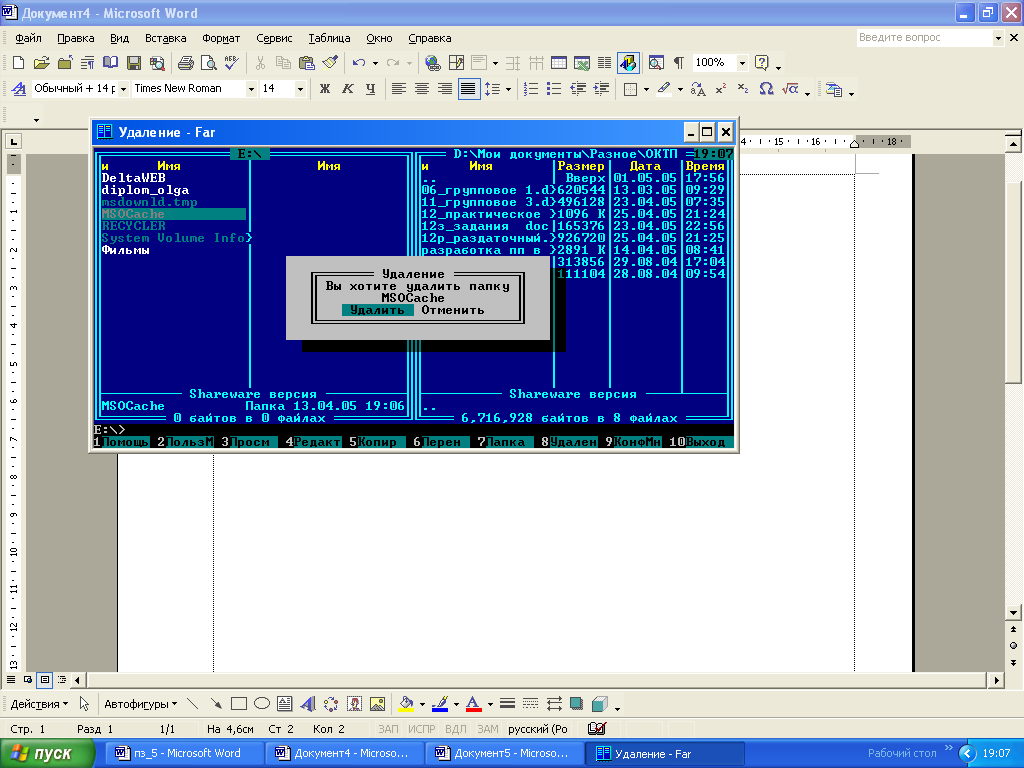
Task: Open the Автофигуры dropdown menu
Action: pyautogui.click(x=140, y=704)
